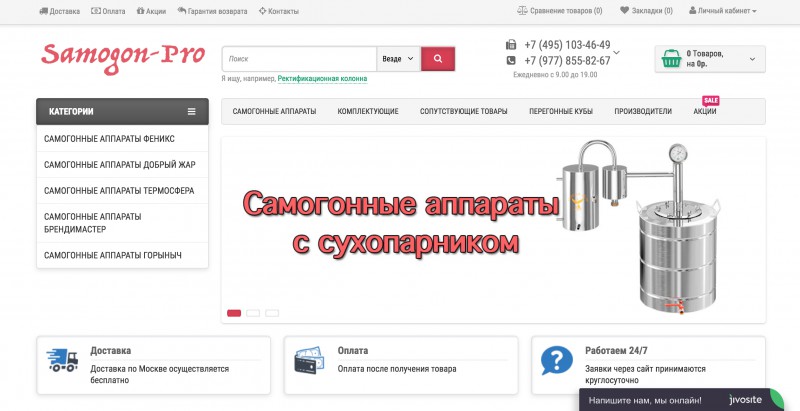800x411 pixels.
Task: Click the Оплата card heading
Action: click(353, 350)
